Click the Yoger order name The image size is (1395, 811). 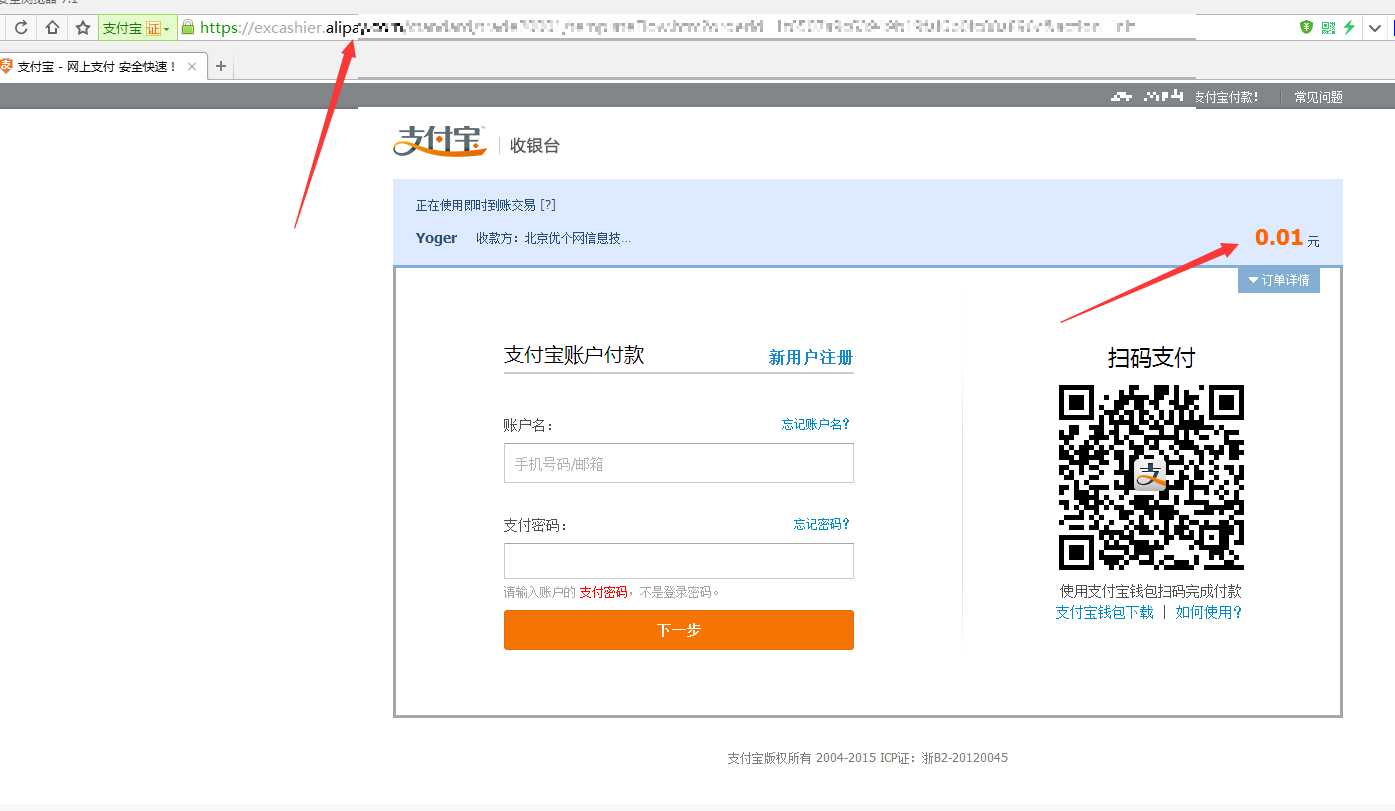[436, 238]
